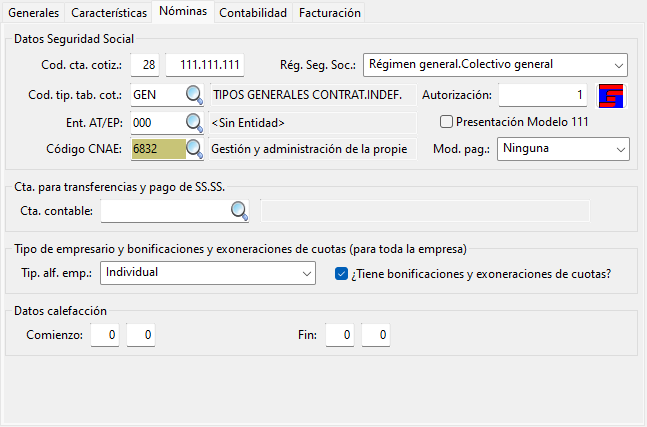Select the Características tab

tap(109, 13)
